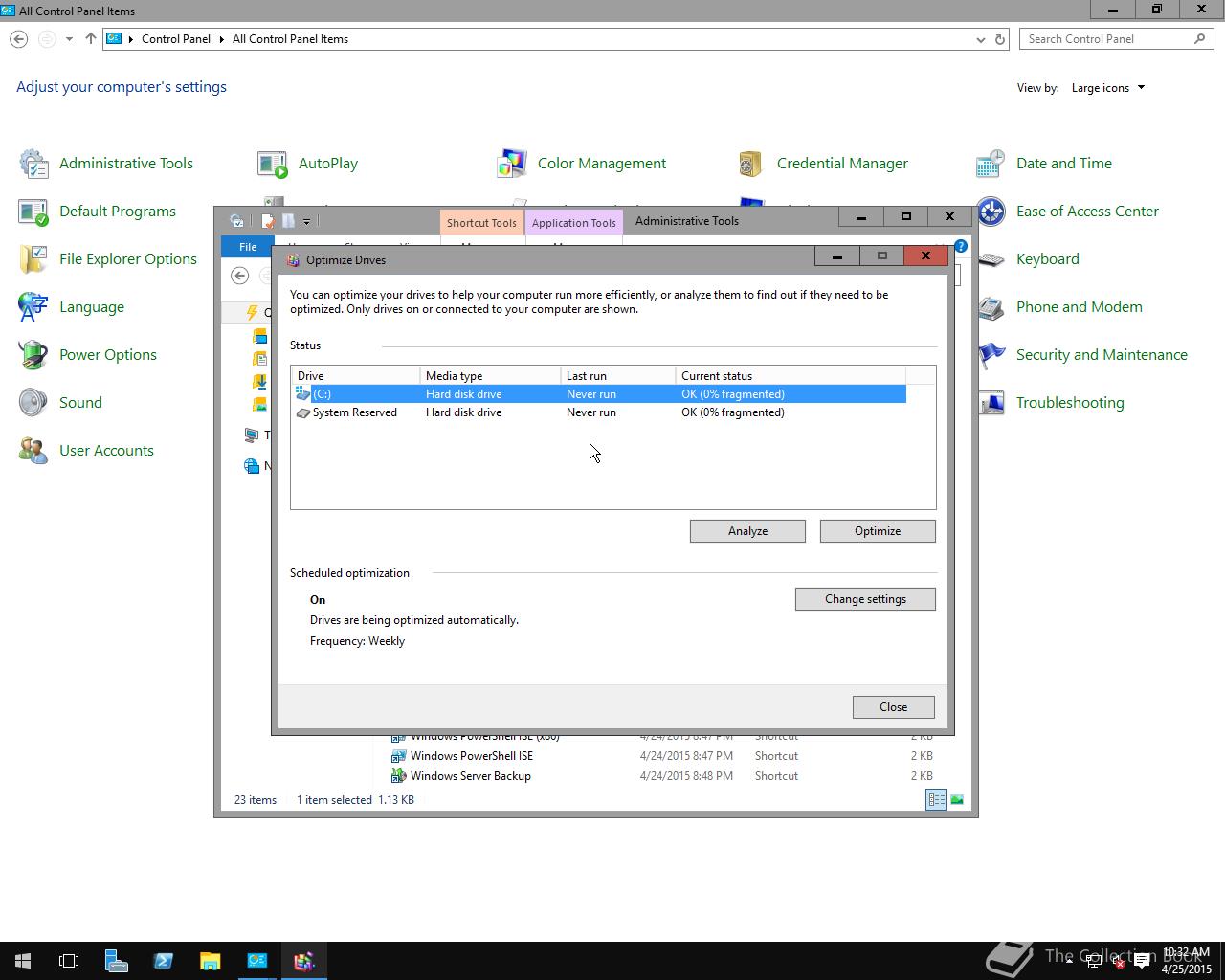The width and height of the screenshot is (1225, 980).
Task: Open the Power Options item
Action: (88, 355)
